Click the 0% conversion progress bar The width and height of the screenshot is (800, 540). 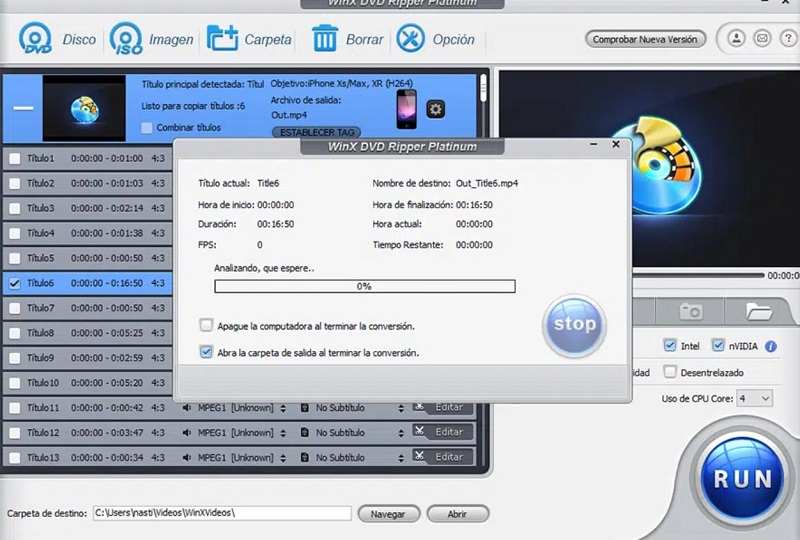365,286
